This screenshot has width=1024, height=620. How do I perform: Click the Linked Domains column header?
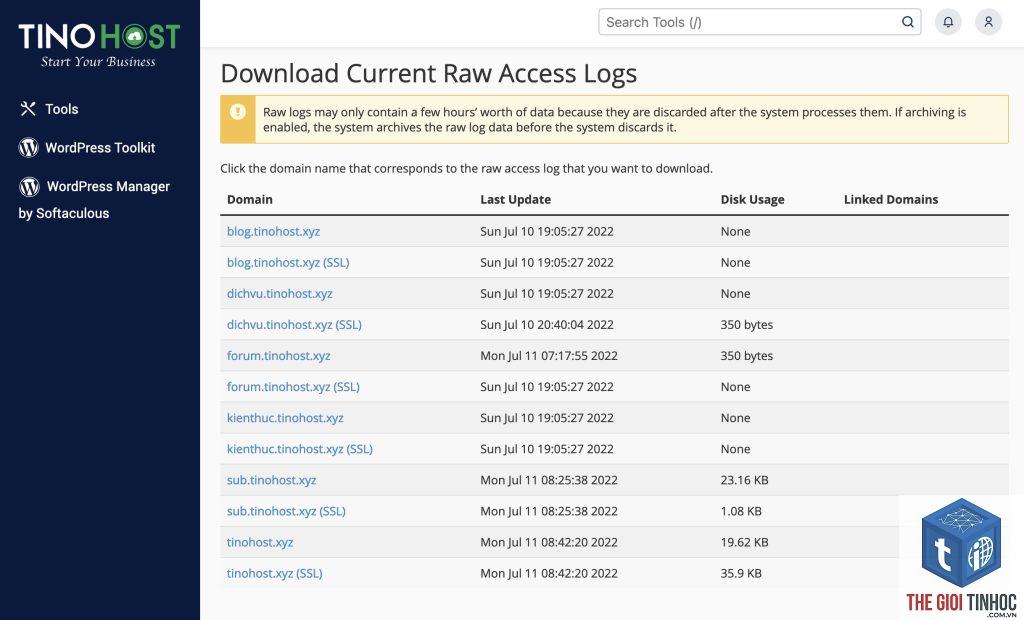coord(891,200)
